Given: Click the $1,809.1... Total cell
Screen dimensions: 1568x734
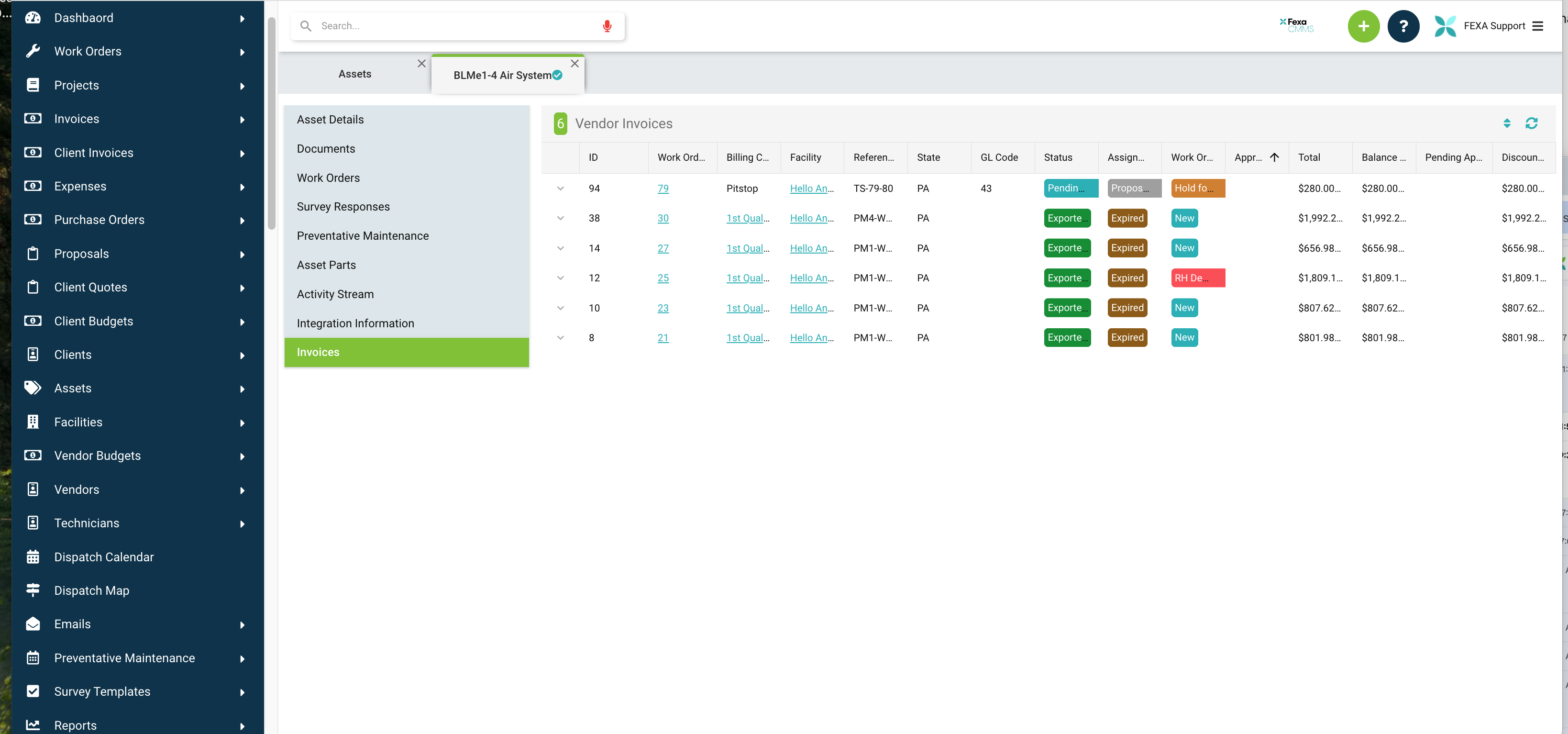Looking at the screenshot, I should coord(1320,278).
